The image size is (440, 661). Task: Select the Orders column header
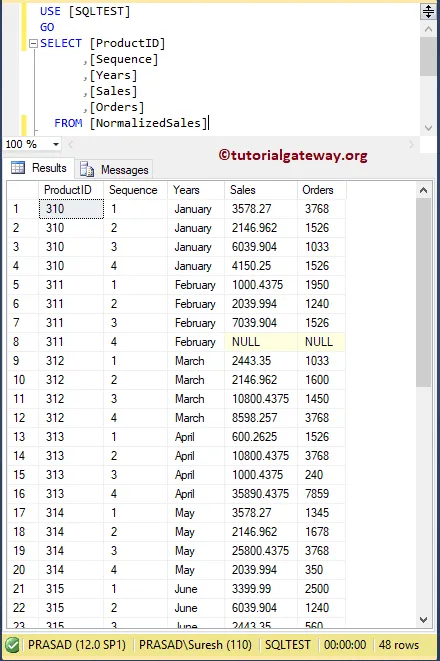[322, 190]
